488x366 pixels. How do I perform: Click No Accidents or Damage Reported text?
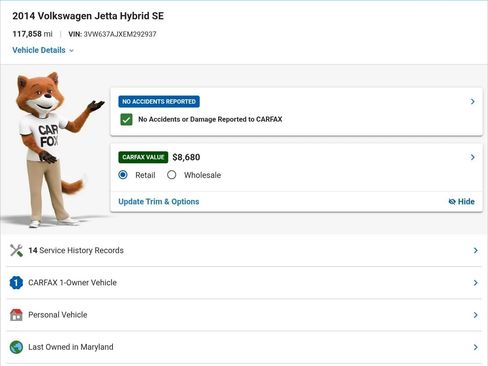[210, 119]
